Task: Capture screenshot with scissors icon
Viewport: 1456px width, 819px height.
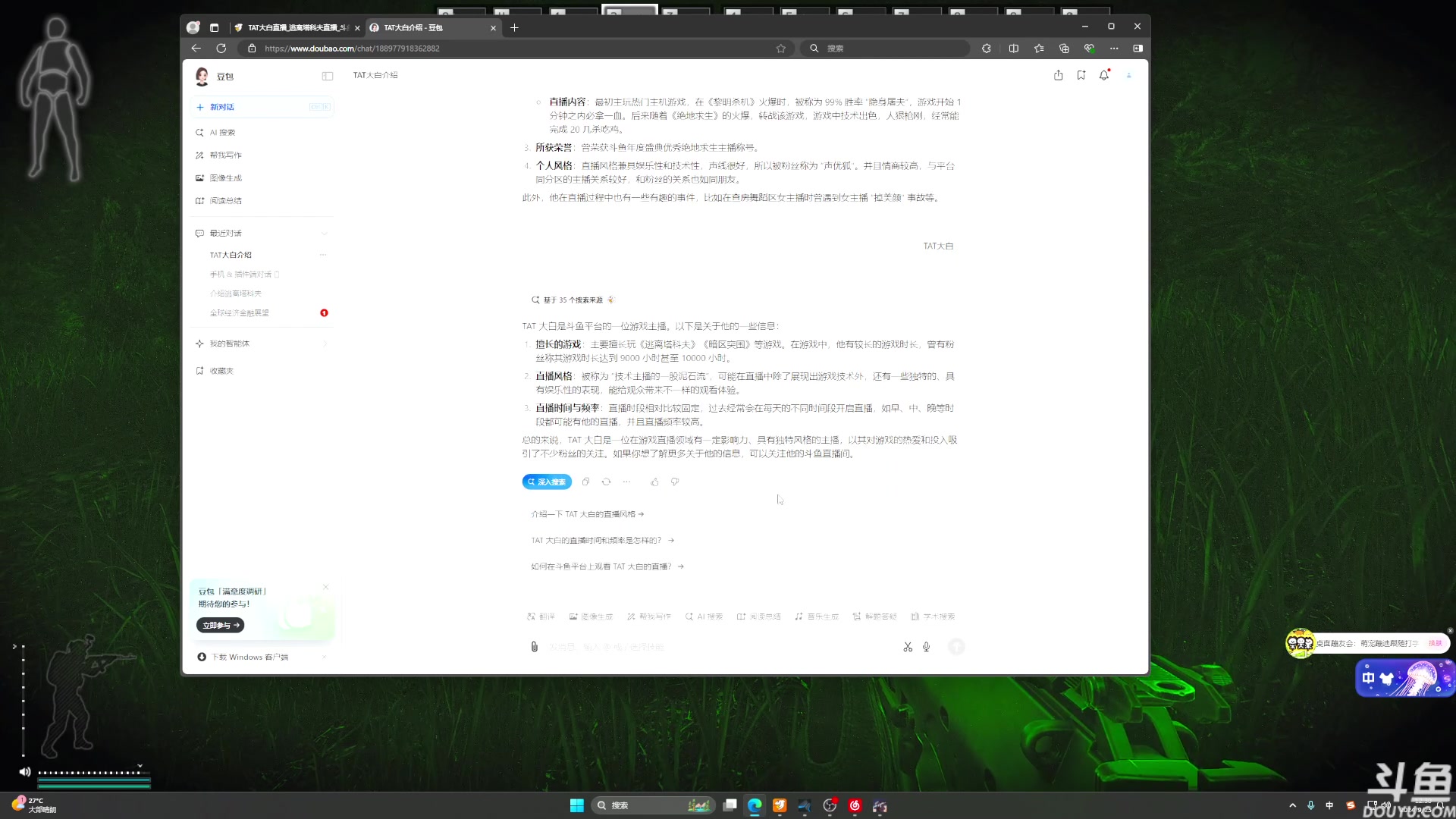Action: (908, 647)
